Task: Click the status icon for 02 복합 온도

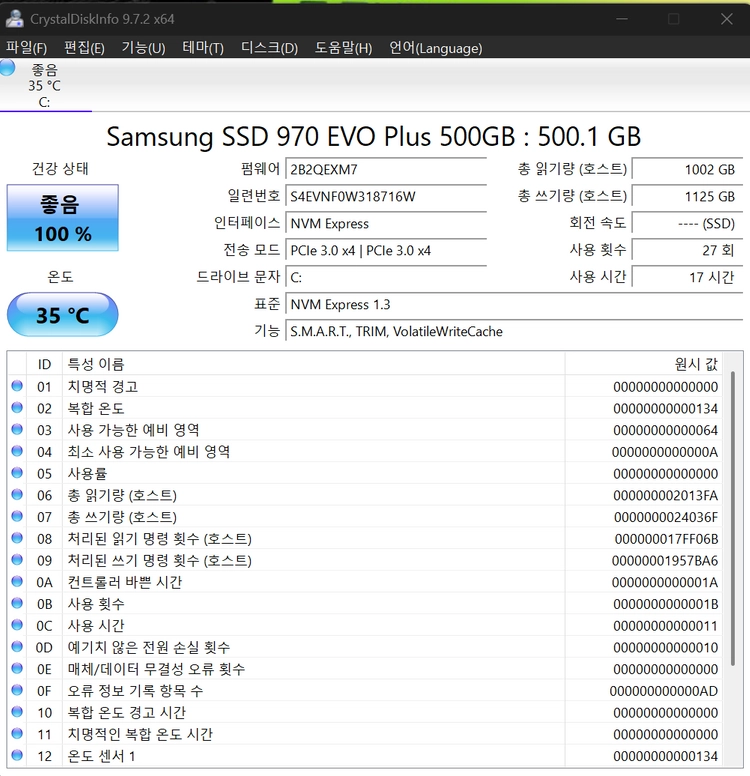Action: pos(17,407)
